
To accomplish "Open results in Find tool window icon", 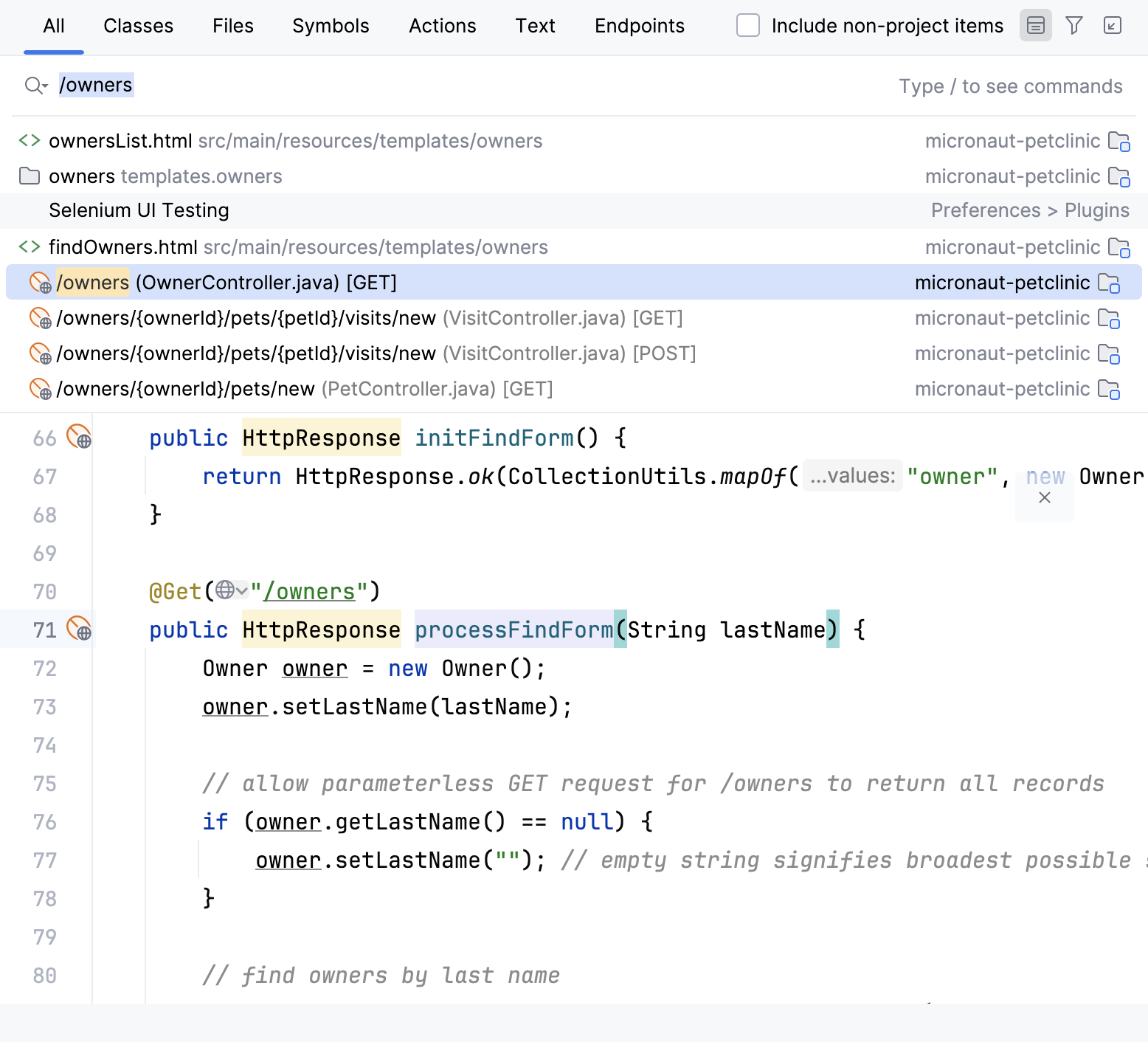I will pyautogui.click(x=1113, y=26).
